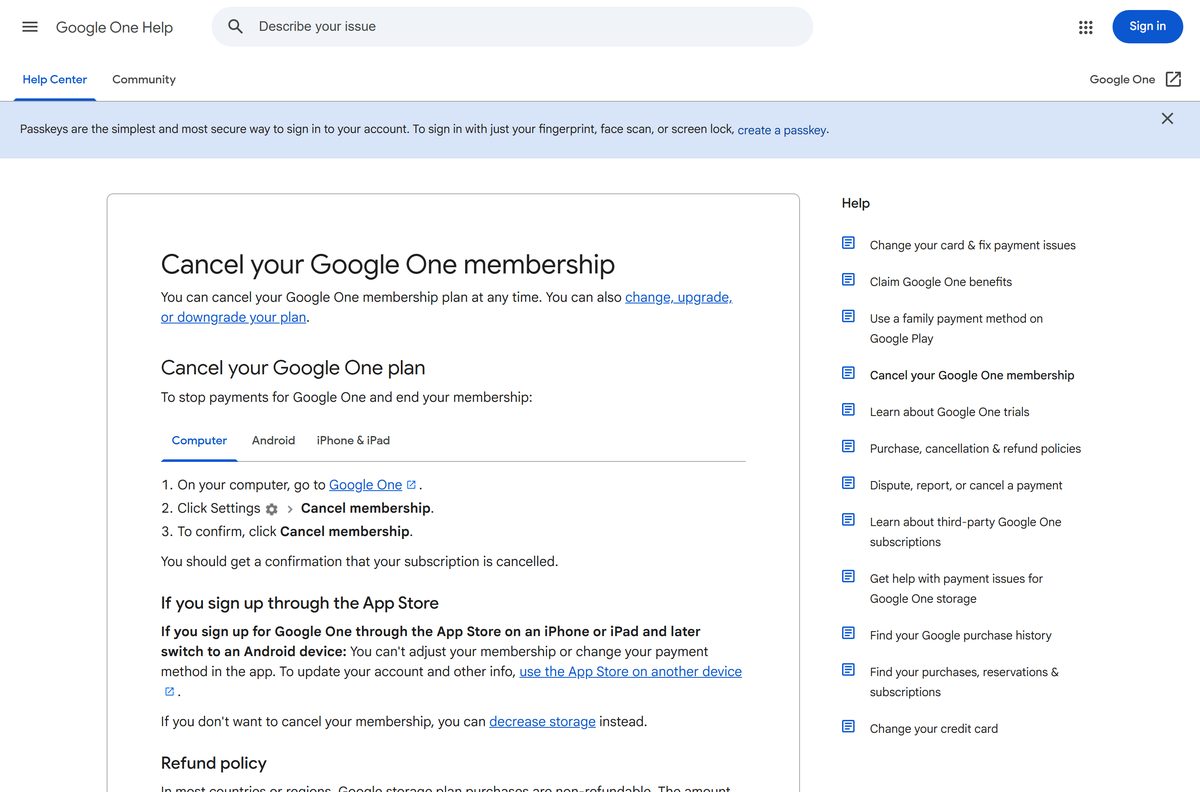Click the If you sign up through the App Store heading
Screen dimensions: 1200x792
pyautogui.click(x=300, y=603)
